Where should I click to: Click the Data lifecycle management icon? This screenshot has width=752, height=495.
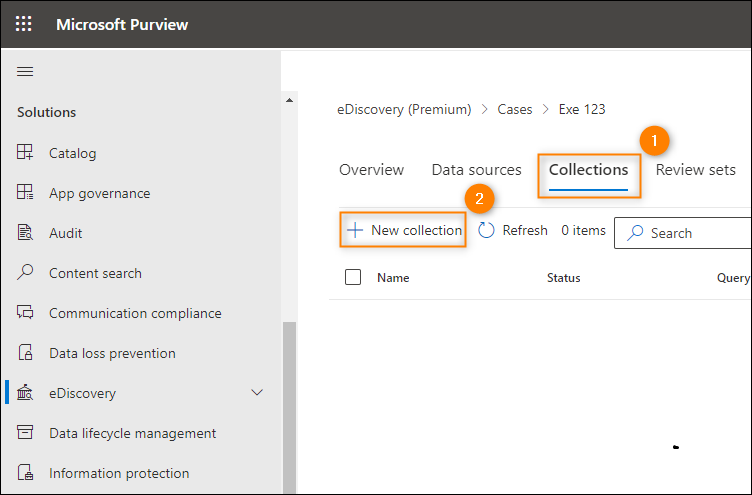[25, 432]
